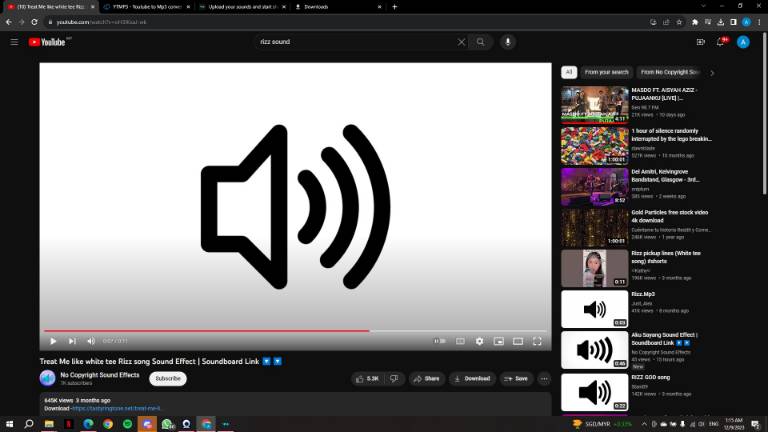Expand more filter chips with the arrow

(712, 72)
